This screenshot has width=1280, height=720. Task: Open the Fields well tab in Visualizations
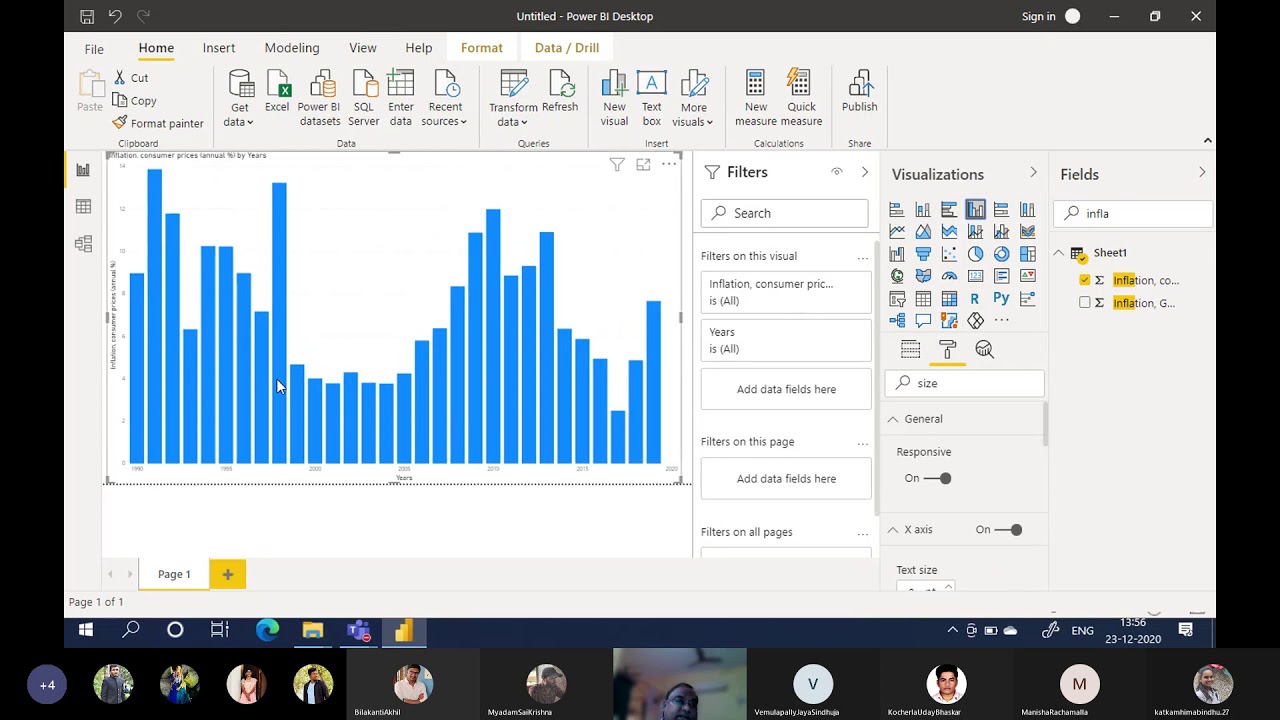[x=910, y=349]
